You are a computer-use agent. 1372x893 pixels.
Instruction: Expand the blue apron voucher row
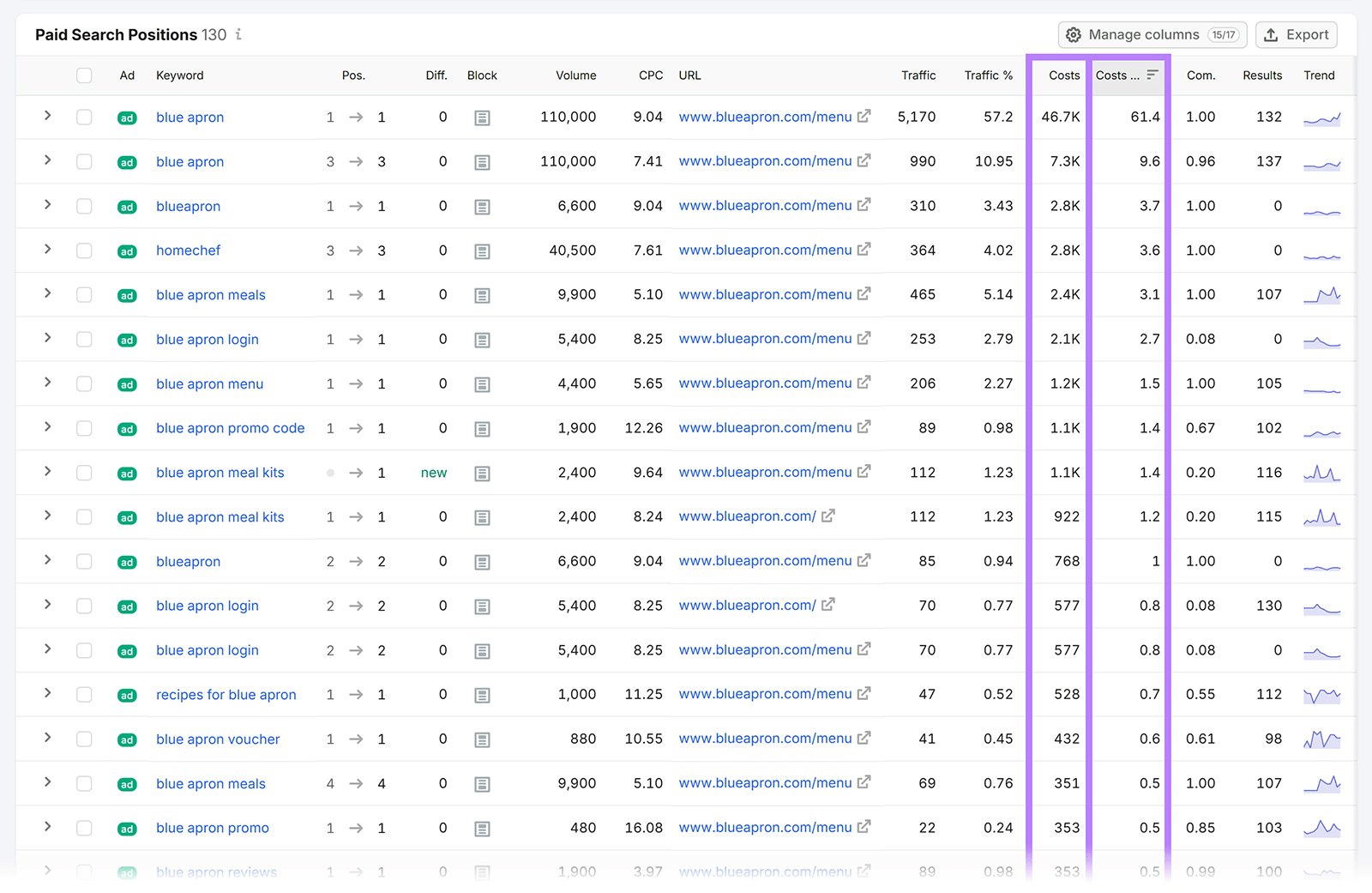48,737
